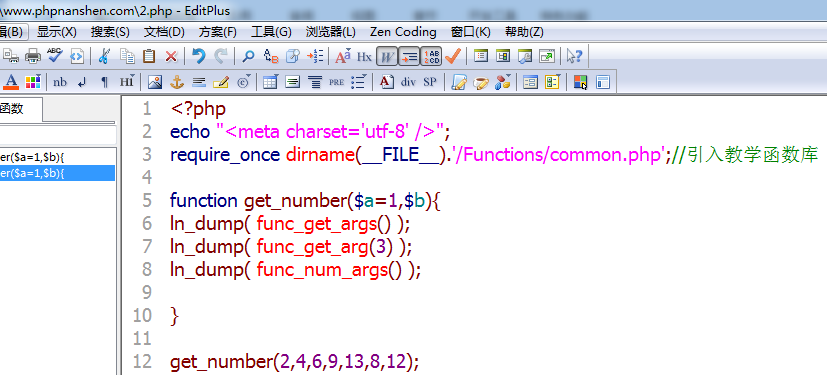Toggle auto indent
Screen dimensions: 827x375
409,56
